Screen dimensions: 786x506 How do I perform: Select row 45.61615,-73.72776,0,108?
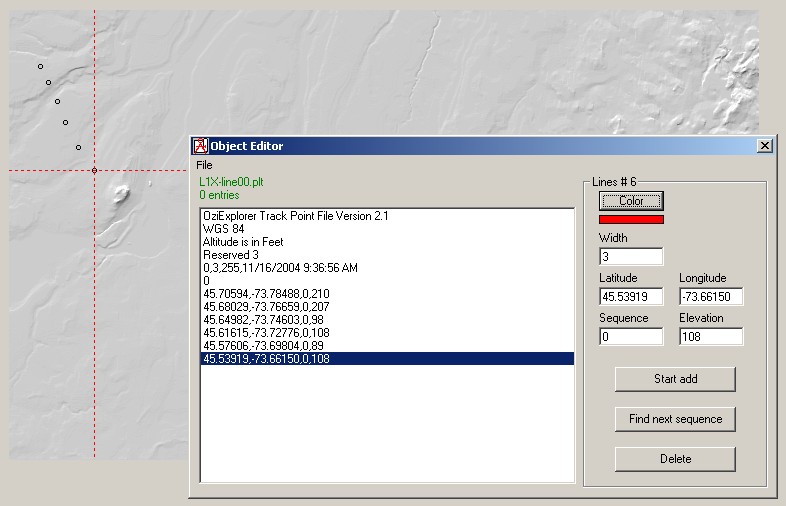point(387,333)
